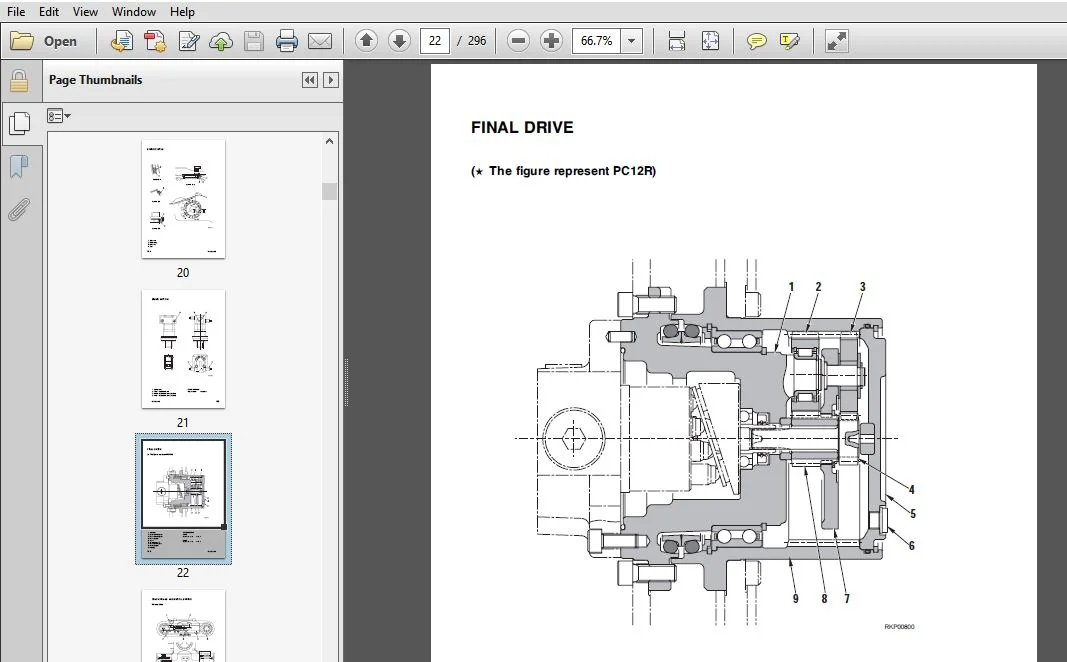Select page 20 thumbnail
This screenshot has width=1067, height=662.
tap(183, 199)
